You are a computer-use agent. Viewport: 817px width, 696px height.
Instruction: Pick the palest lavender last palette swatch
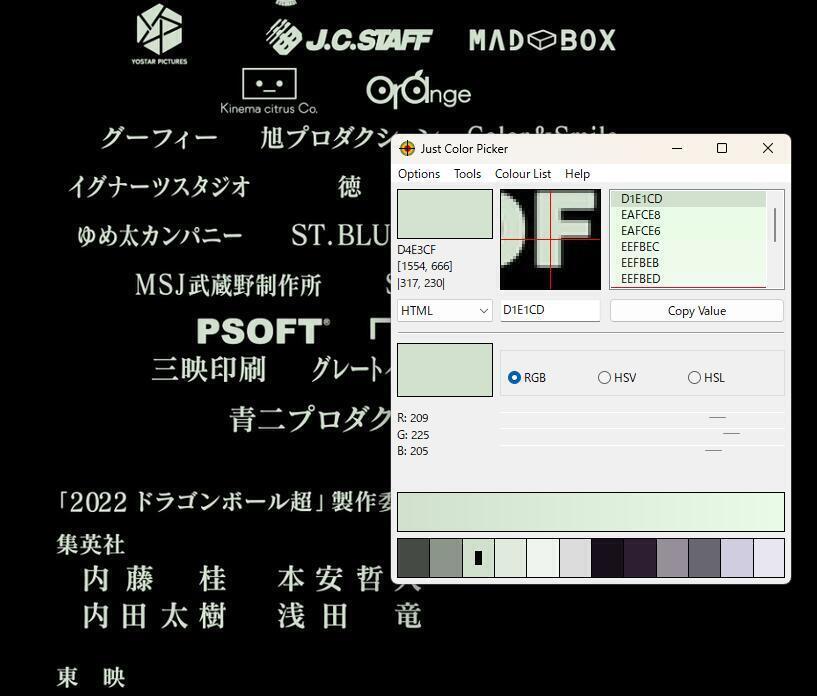(769, 558)
